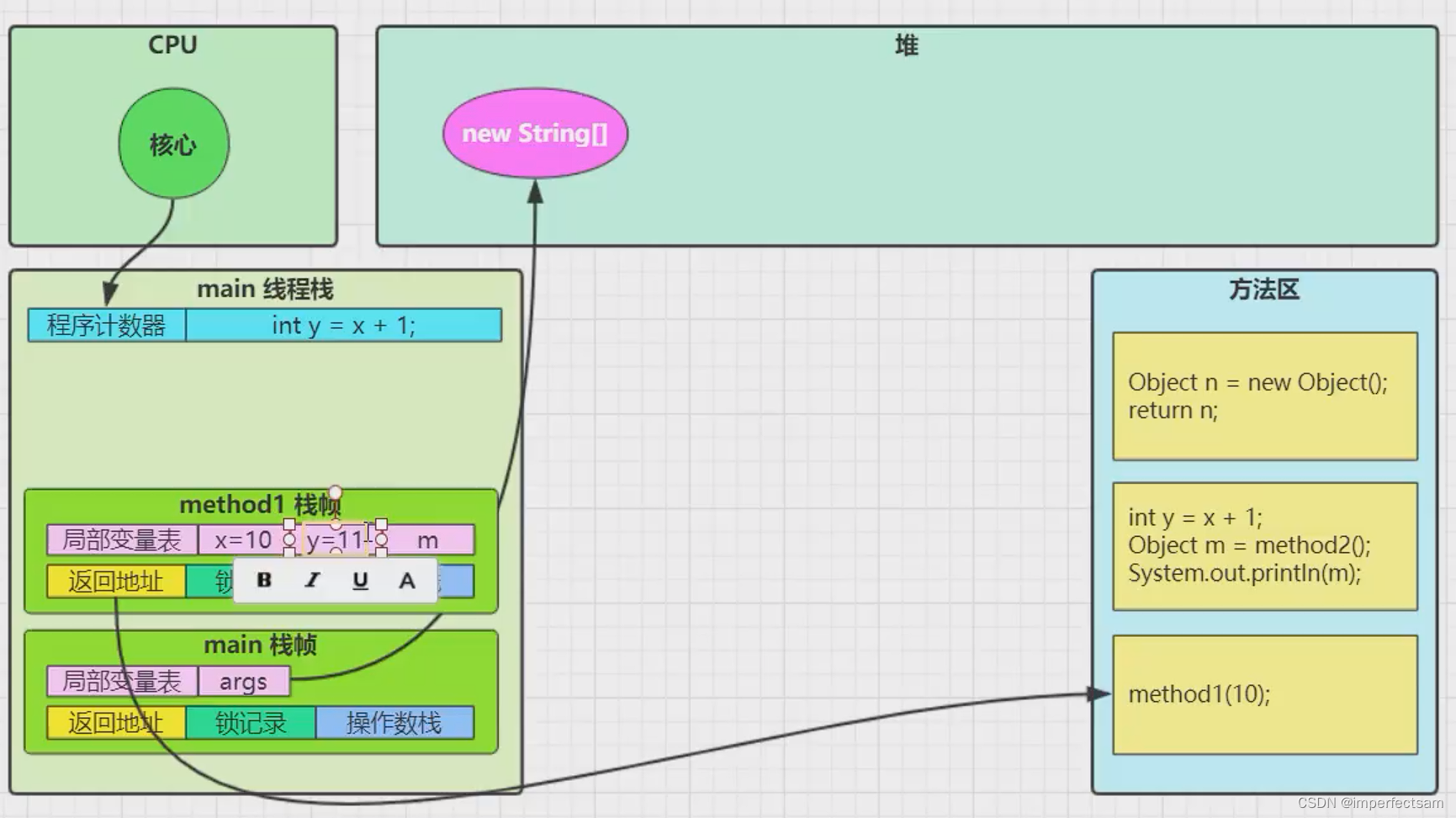Select 锁记录 cell in the main frame
1456x818 pixels.
point(251,722)
